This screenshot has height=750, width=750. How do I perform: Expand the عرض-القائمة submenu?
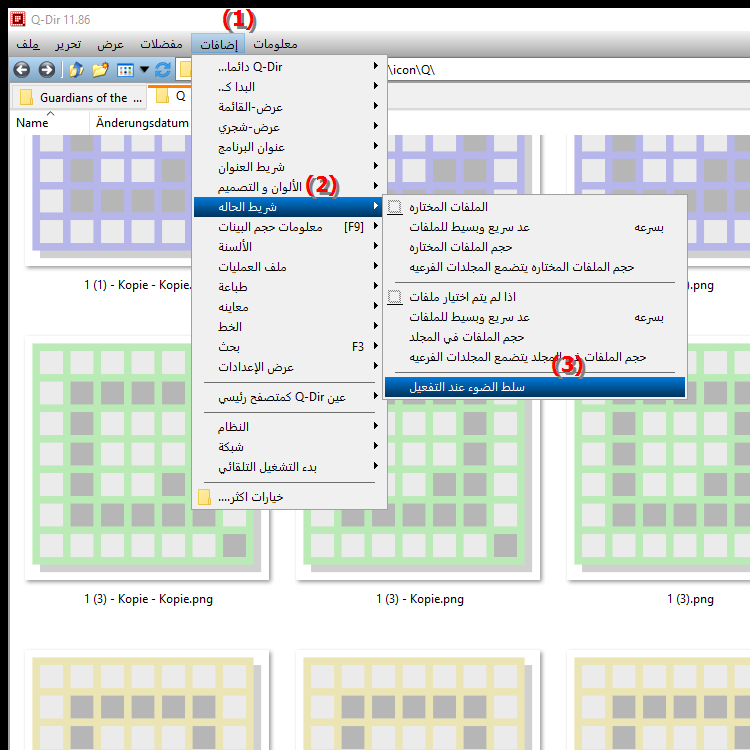point(289,107)
